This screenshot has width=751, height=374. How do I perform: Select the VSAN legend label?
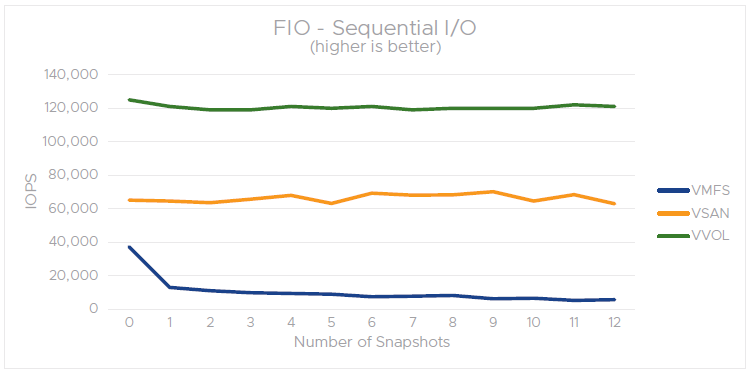tap(710, 213)
